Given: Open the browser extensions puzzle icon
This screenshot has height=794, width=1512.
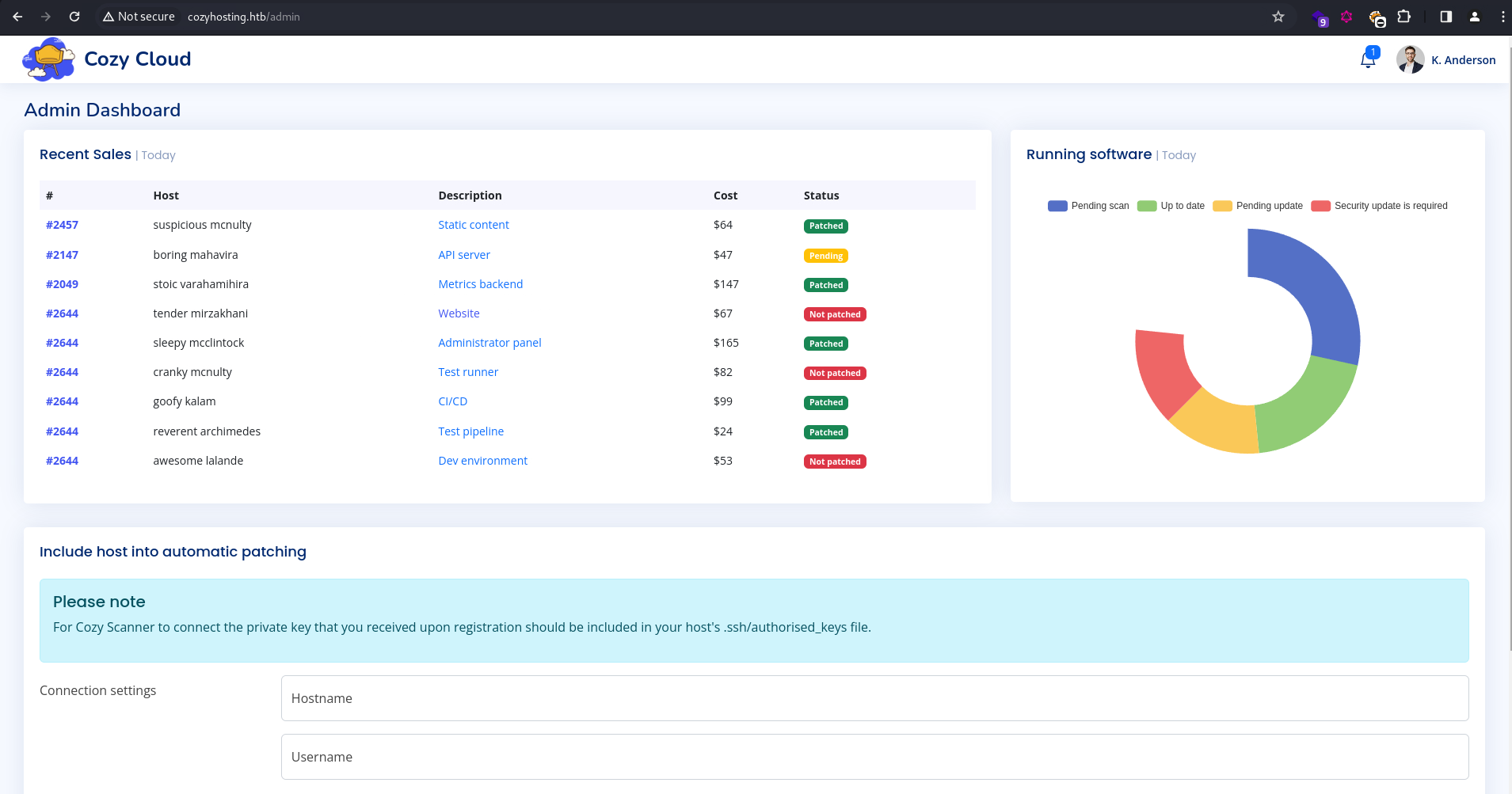Looking at the screenshot, I should pyautogui.click(x=1403, y=17).
